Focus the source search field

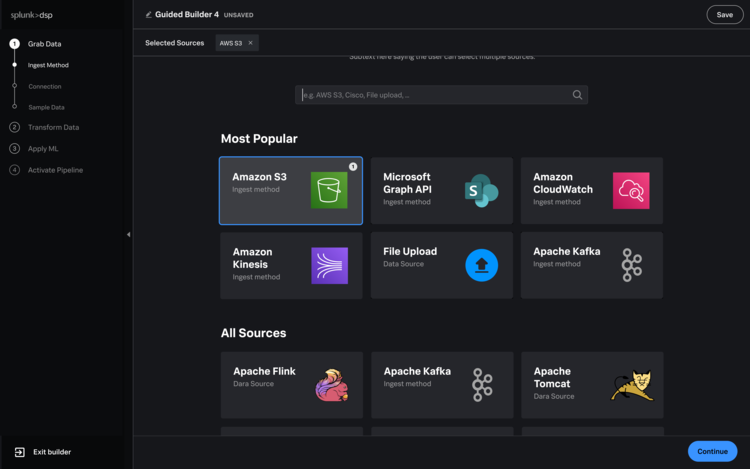point(441,95)
